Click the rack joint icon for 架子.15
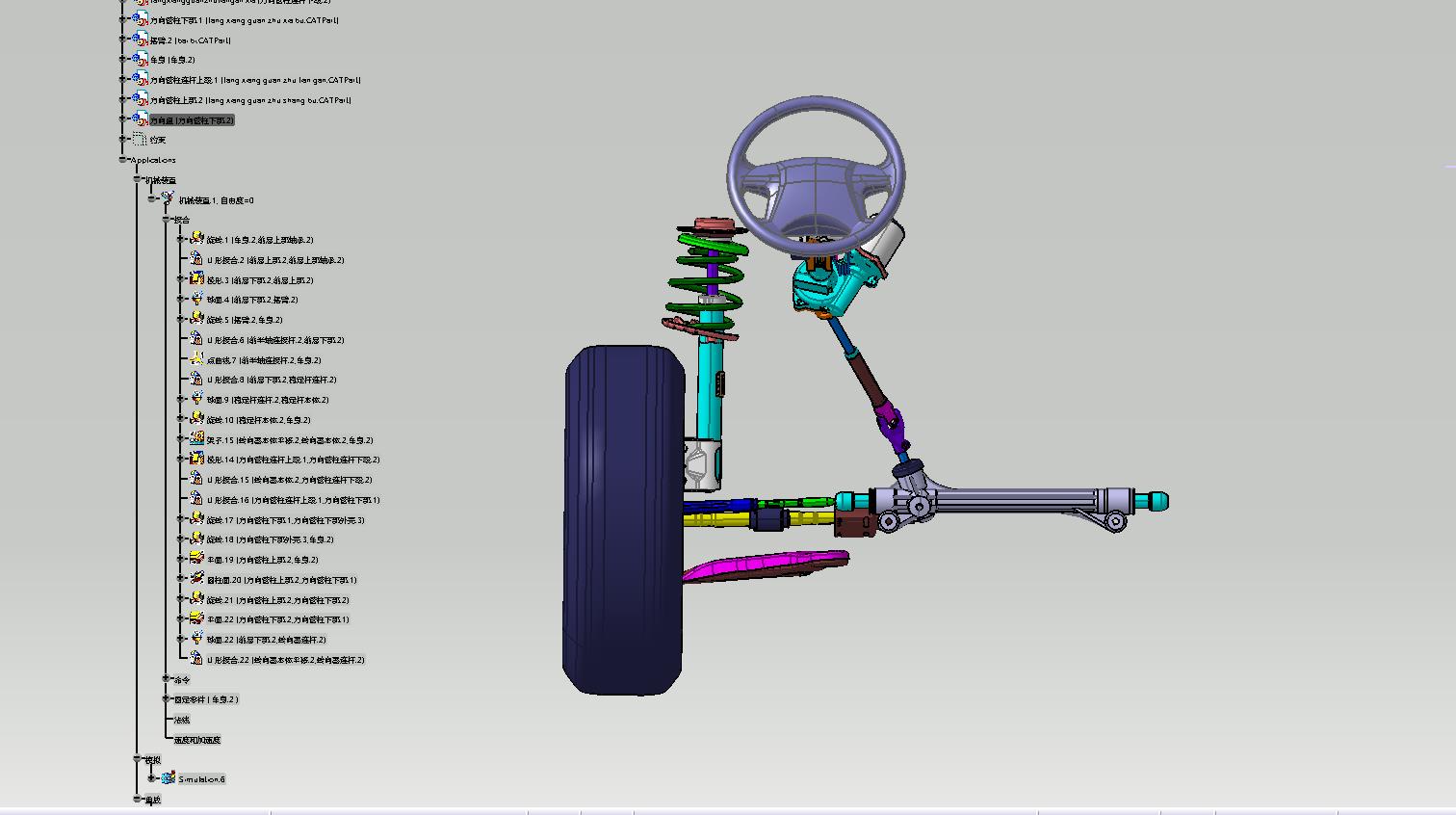The width and height of the screenshot is (1456, 815). [196, 439]
